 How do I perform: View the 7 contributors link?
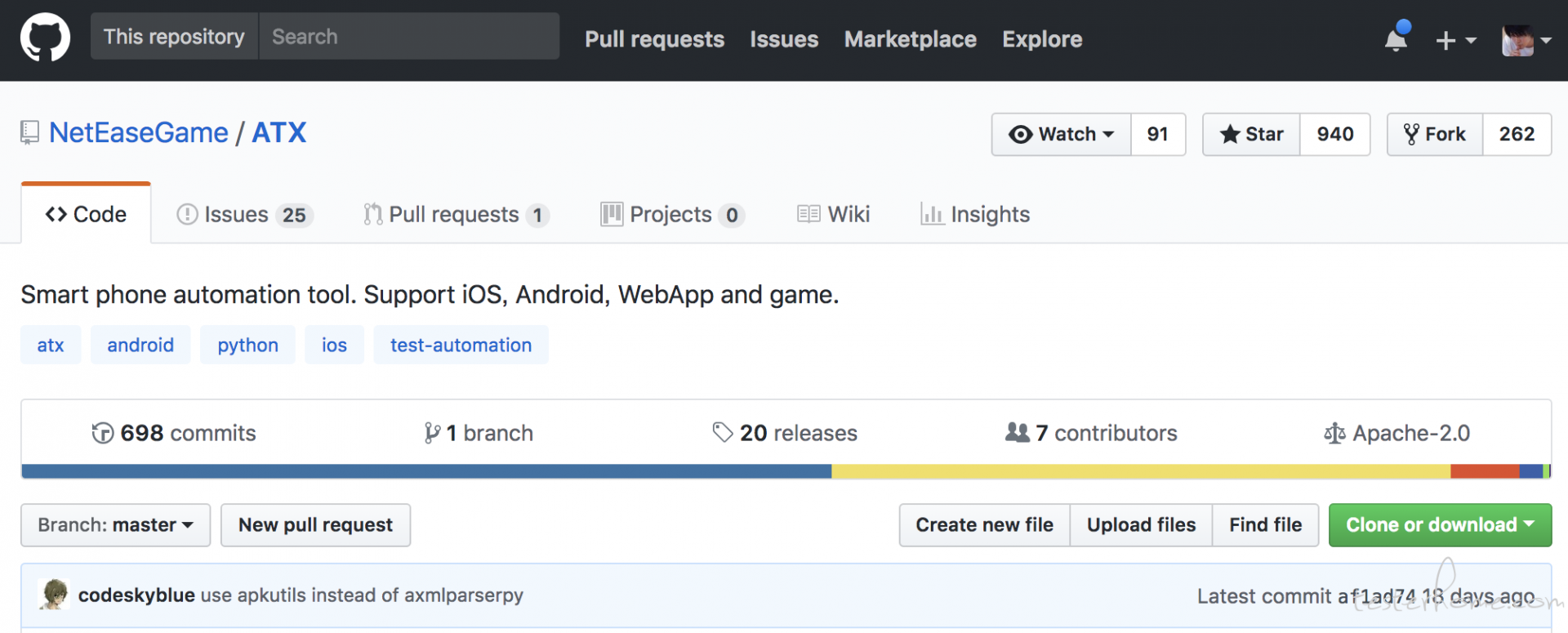click(1091, 433)
